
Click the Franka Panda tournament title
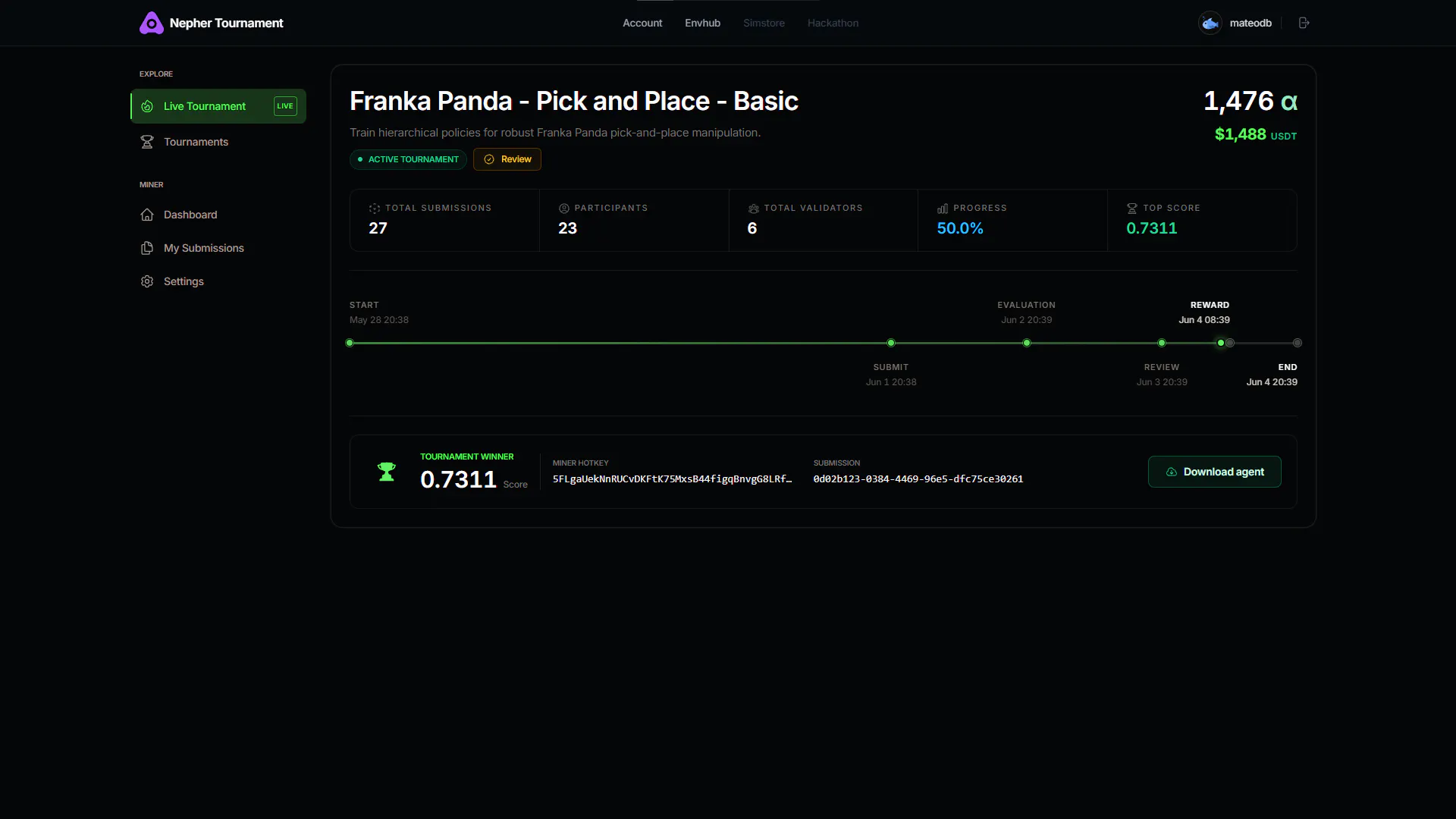574,101
